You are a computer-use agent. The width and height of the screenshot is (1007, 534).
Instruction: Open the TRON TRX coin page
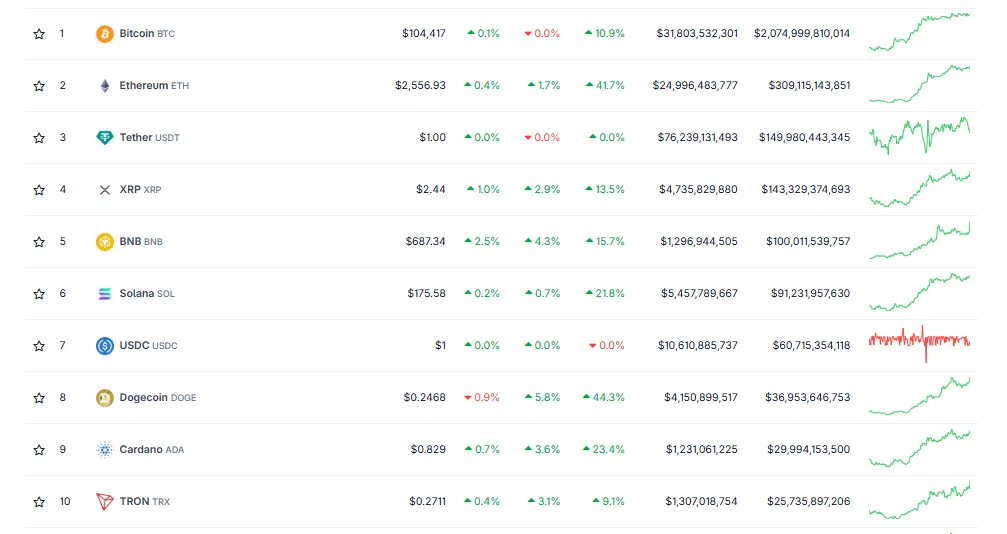(145, 502)
